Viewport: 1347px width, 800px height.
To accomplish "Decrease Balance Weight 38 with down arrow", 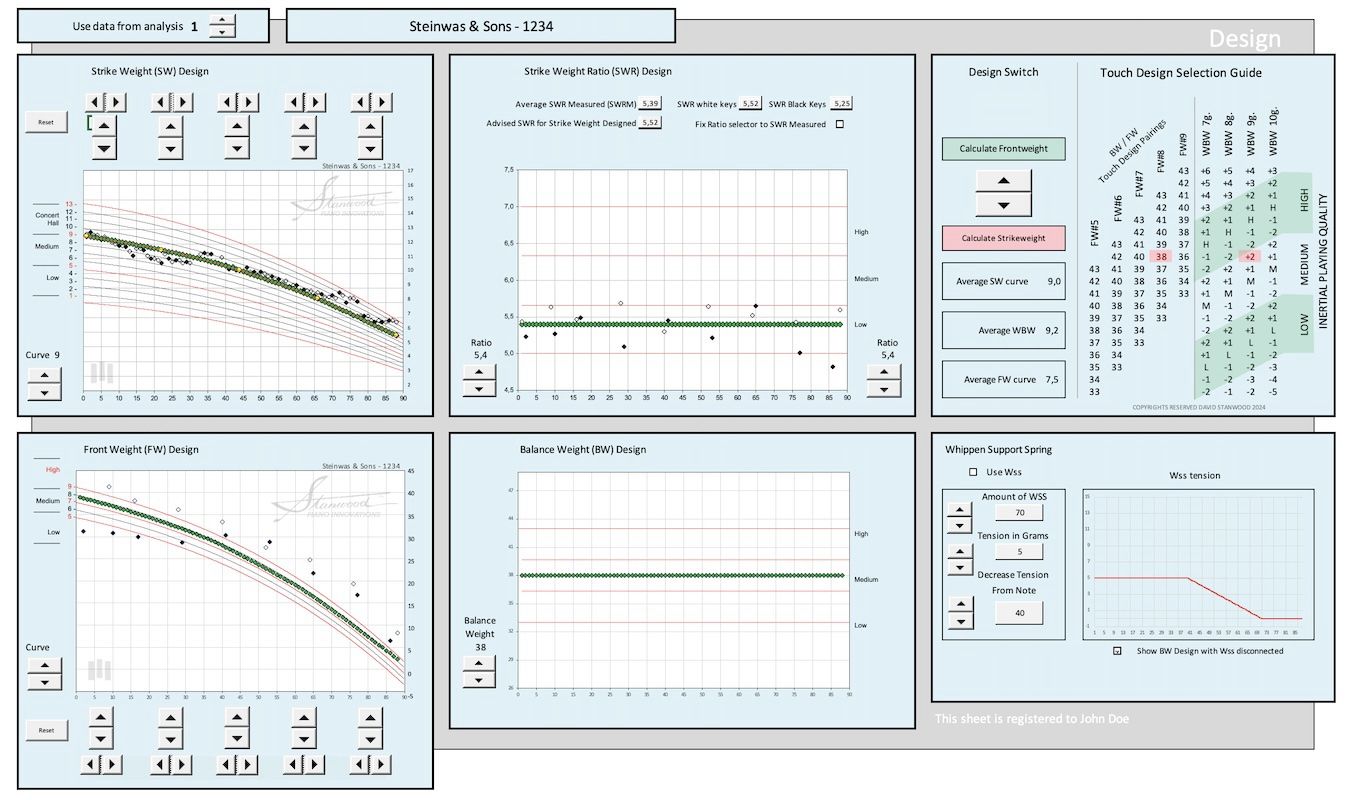I will [x=479, y=679].
